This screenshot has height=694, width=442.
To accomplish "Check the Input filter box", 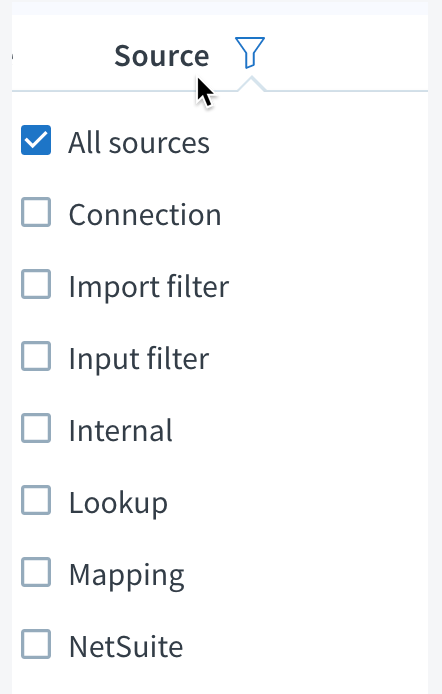I will point(36,356).
